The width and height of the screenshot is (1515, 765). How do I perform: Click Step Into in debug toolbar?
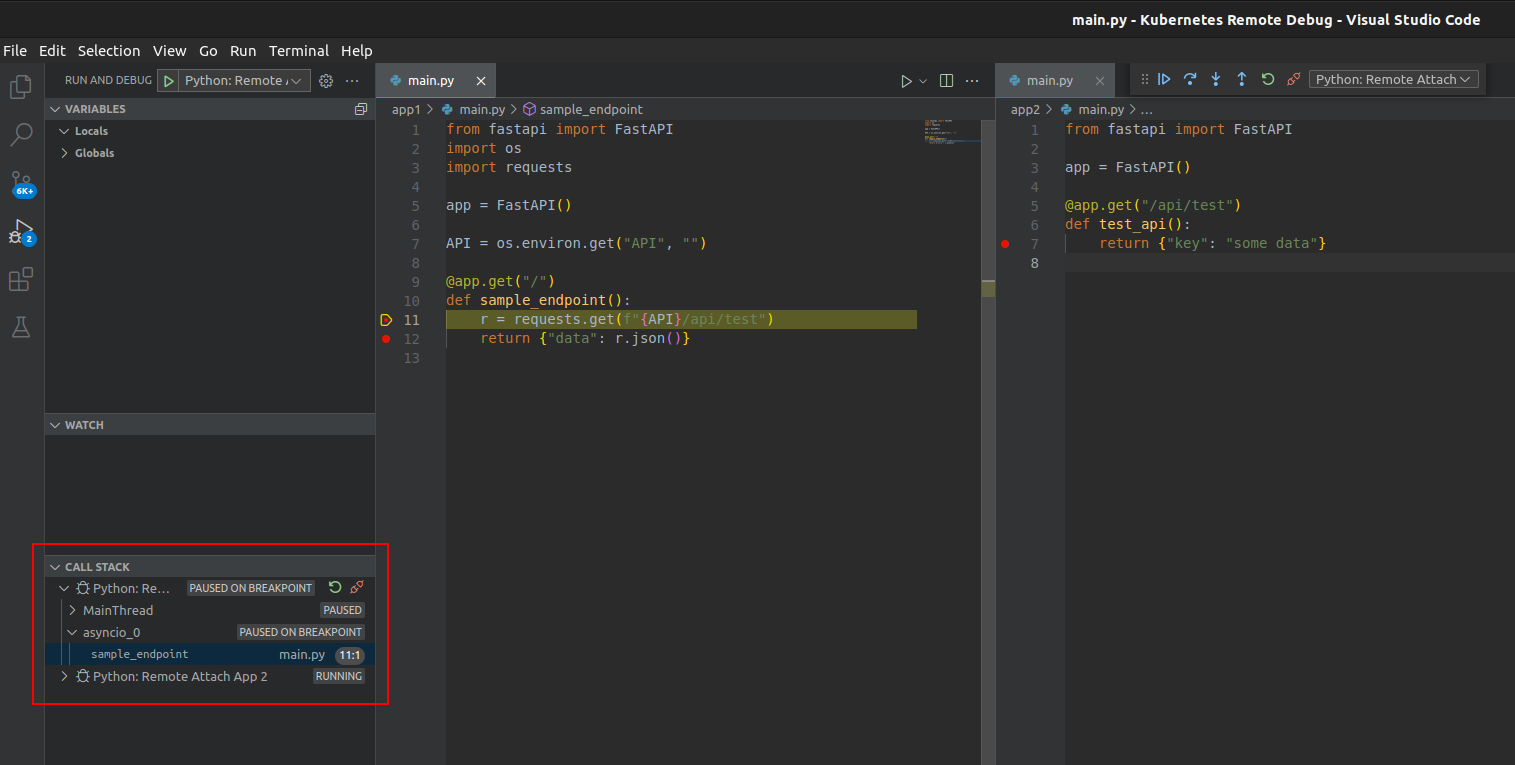(1216, 79)
